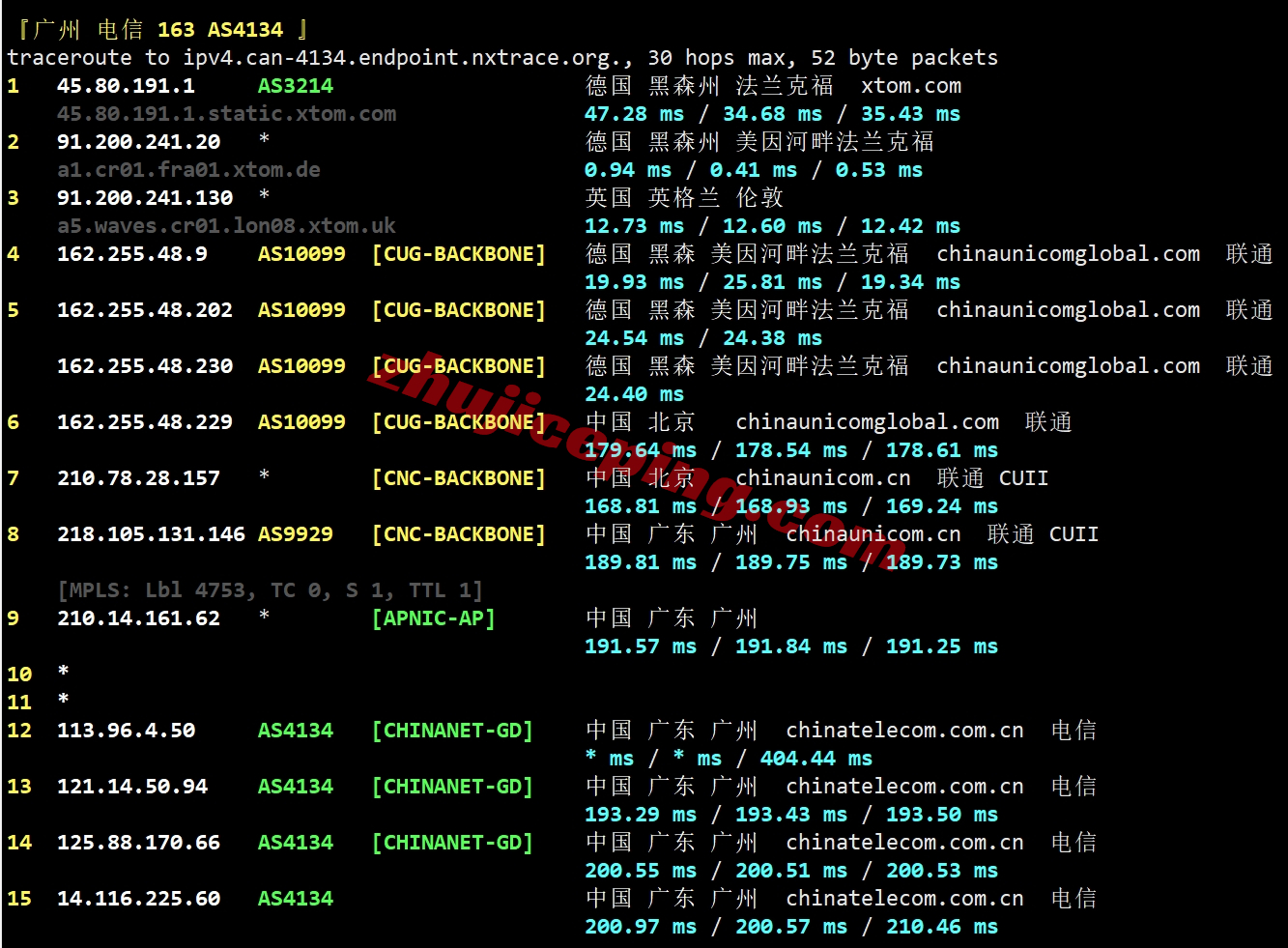Select IP address 210.14.161.62
The image size is (1288, 948).
[138, 618]
